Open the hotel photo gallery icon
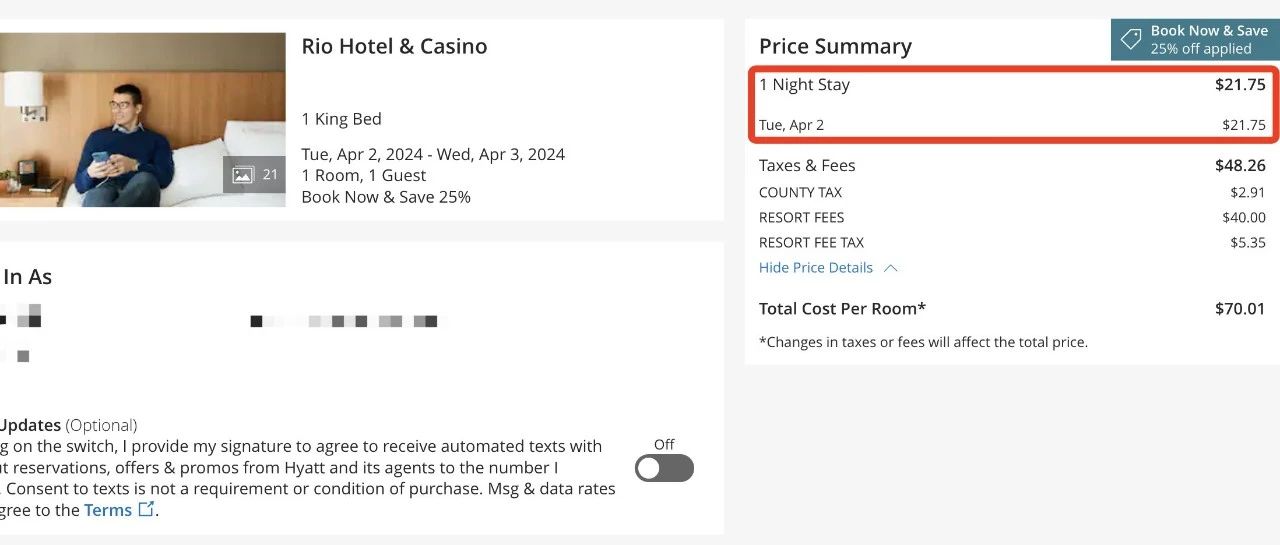 (242, 175)
